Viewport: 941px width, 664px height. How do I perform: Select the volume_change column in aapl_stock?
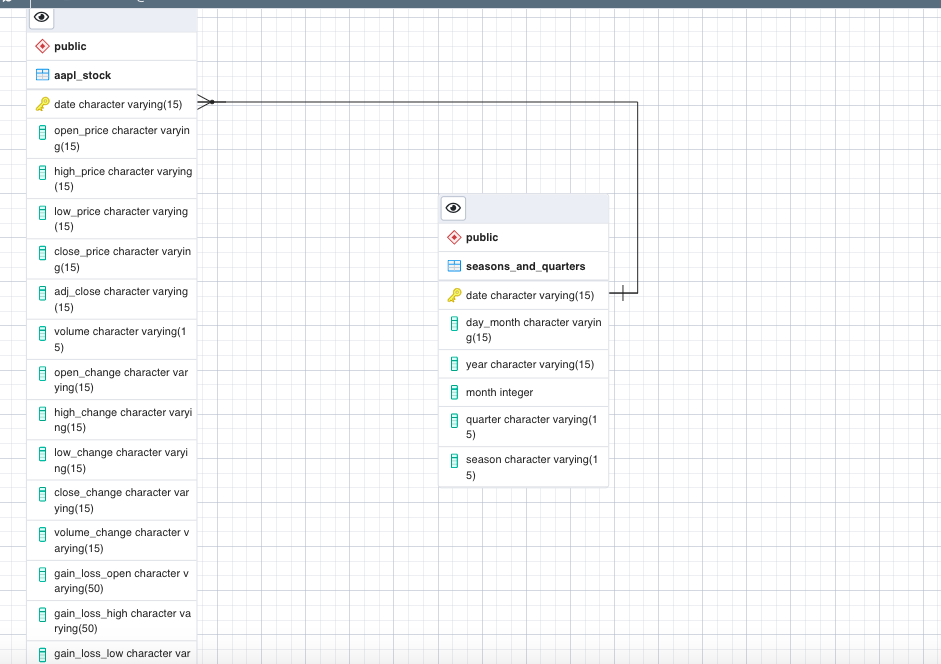click(121, 540)
